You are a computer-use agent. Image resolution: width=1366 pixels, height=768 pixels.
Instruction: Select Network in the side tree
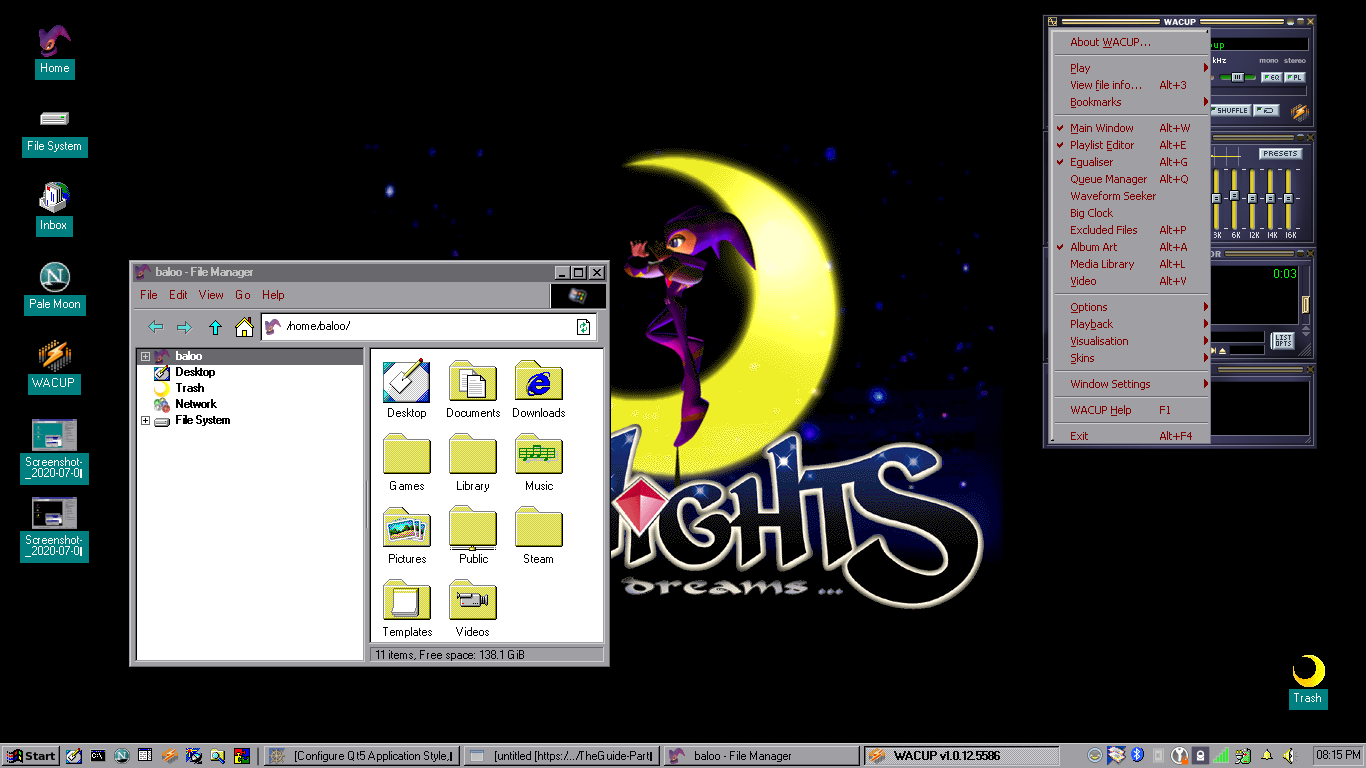(x=195, y=404)
